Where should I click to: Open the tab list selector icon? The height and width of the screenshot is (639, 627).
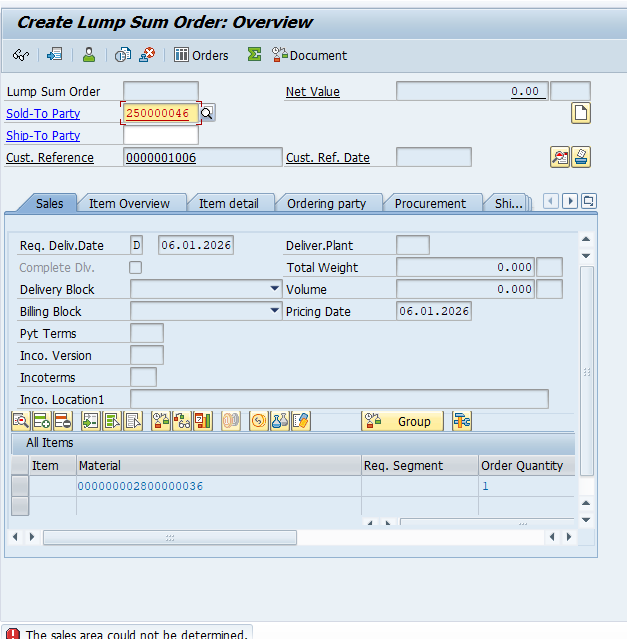pos(588,201)
